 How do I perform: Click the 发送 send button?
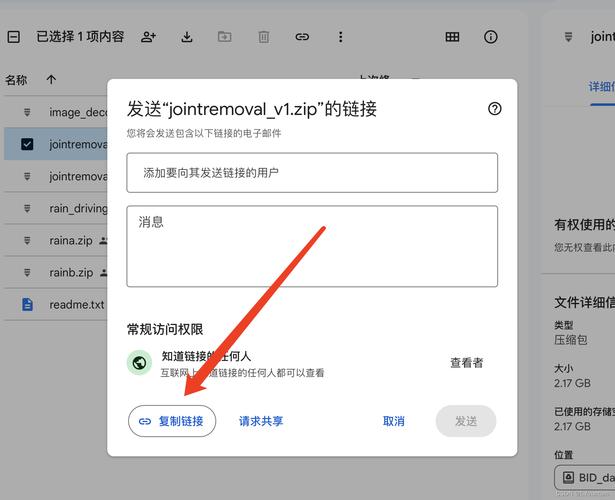(466, 421)
